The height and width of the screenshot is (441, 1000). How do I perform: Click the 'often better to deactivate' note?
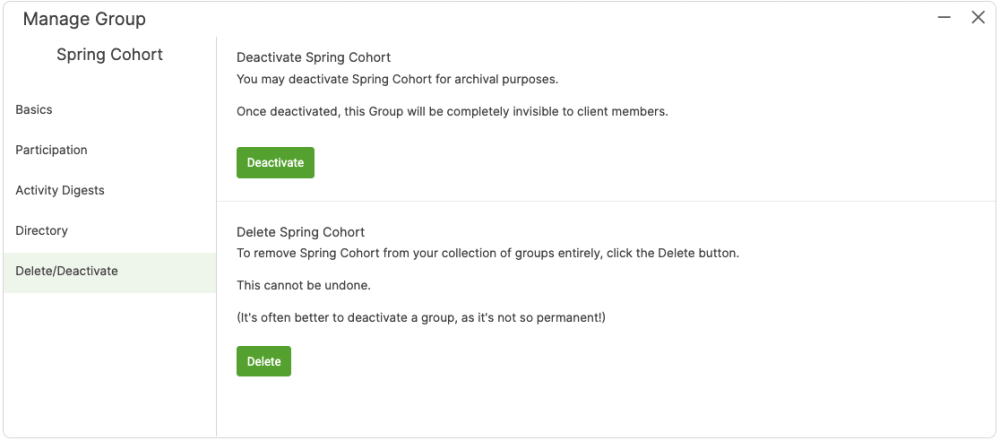[x=421, y=318]
